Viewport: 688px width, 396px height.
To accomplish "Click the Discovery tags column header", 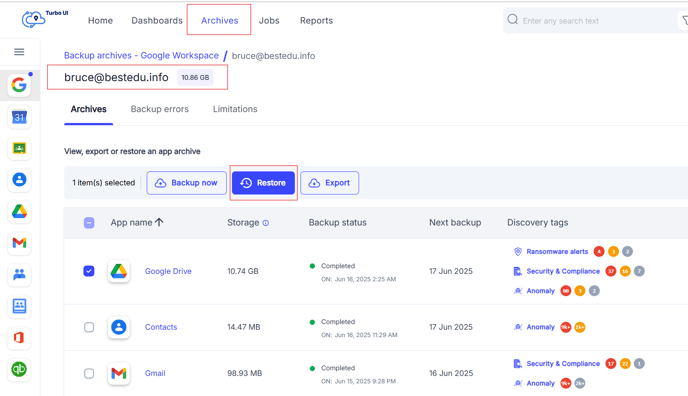I will pos(538,223).
